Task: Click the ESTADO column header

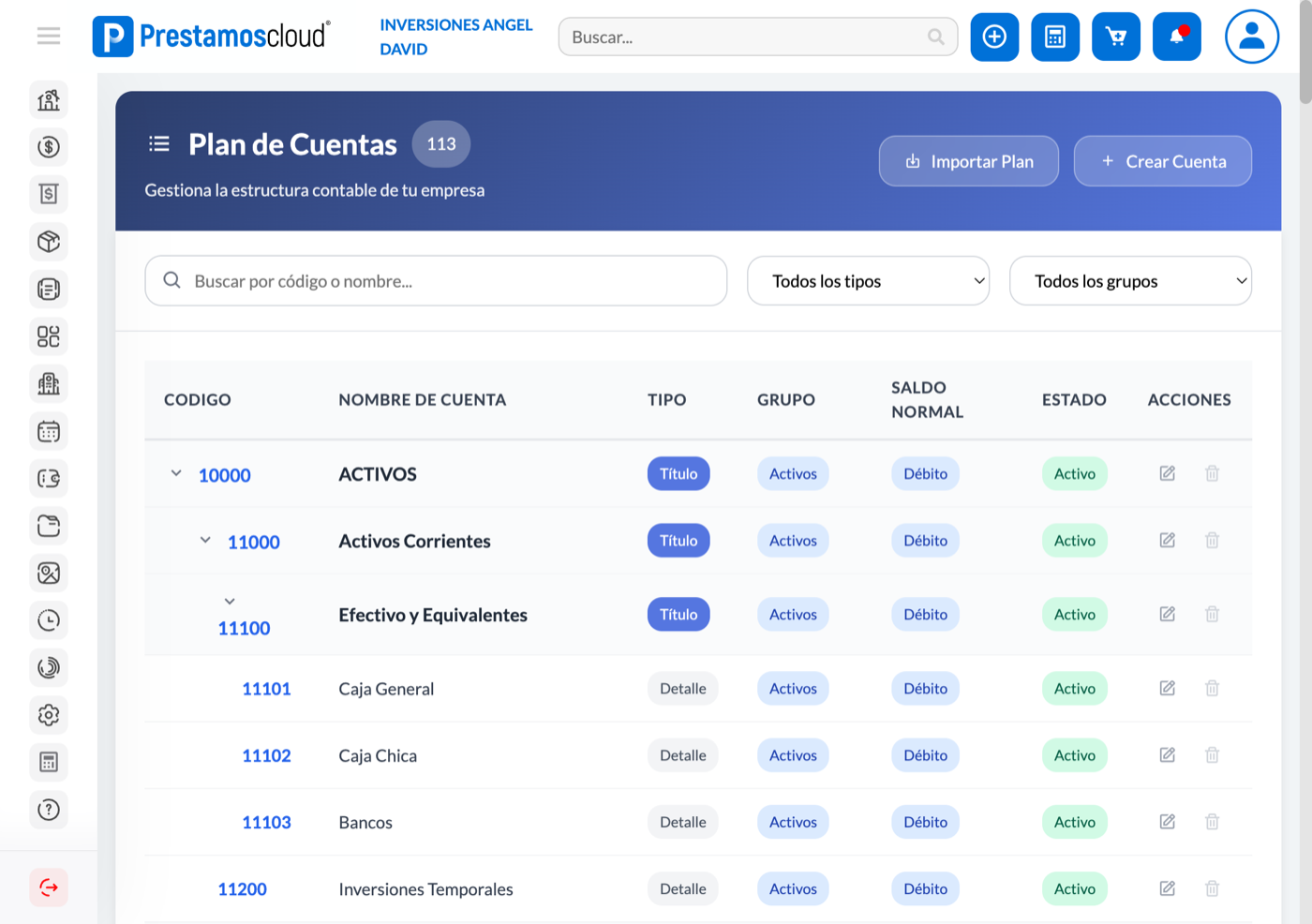Action: click(x=1074, y=400)
